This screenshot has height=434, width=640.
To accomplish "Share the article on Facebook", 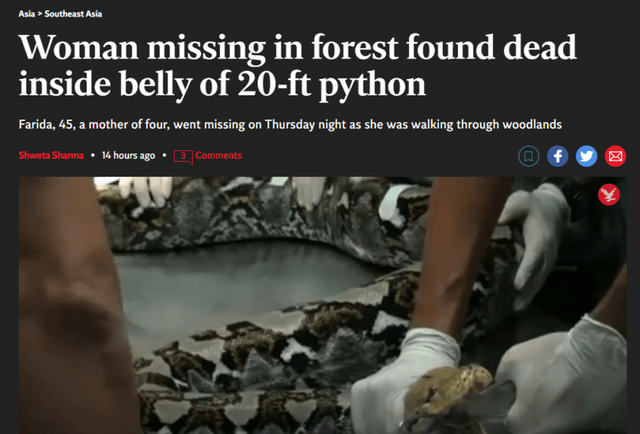I will pyautogui.click(x=558, y=156).
